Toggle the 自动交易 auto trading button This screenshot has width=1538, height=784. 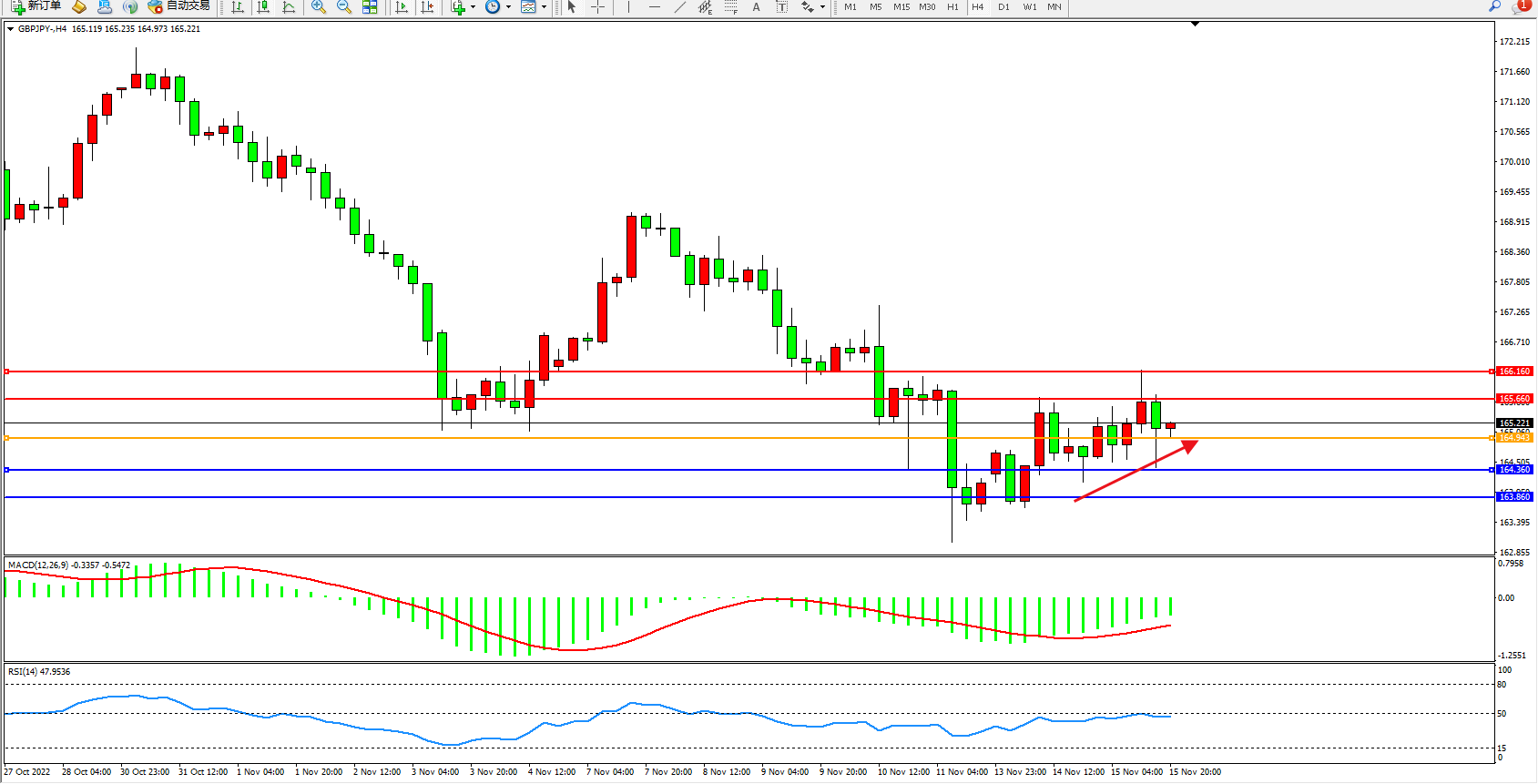179,6
